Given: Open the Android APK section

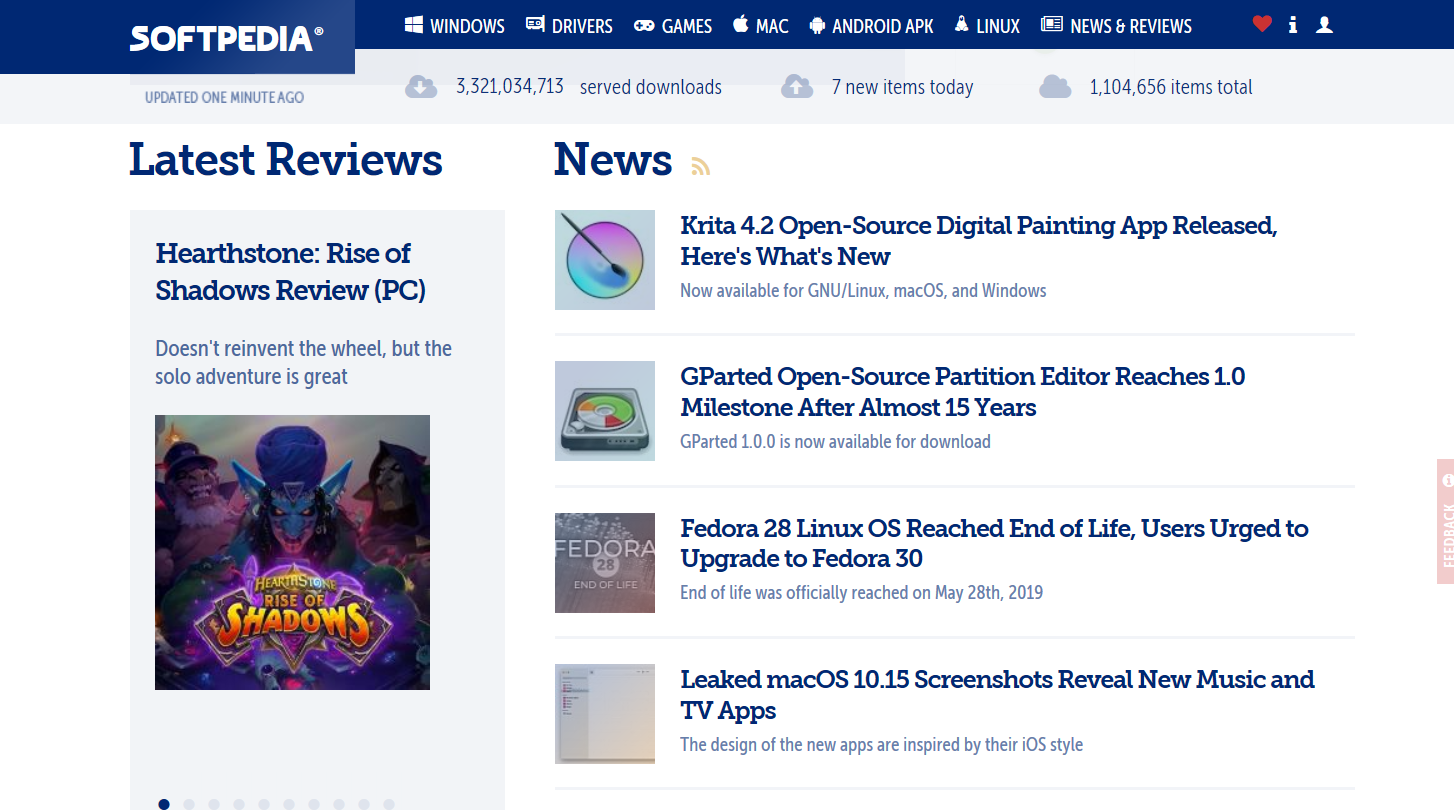Looking at the screenshot, I should (871, 26).
